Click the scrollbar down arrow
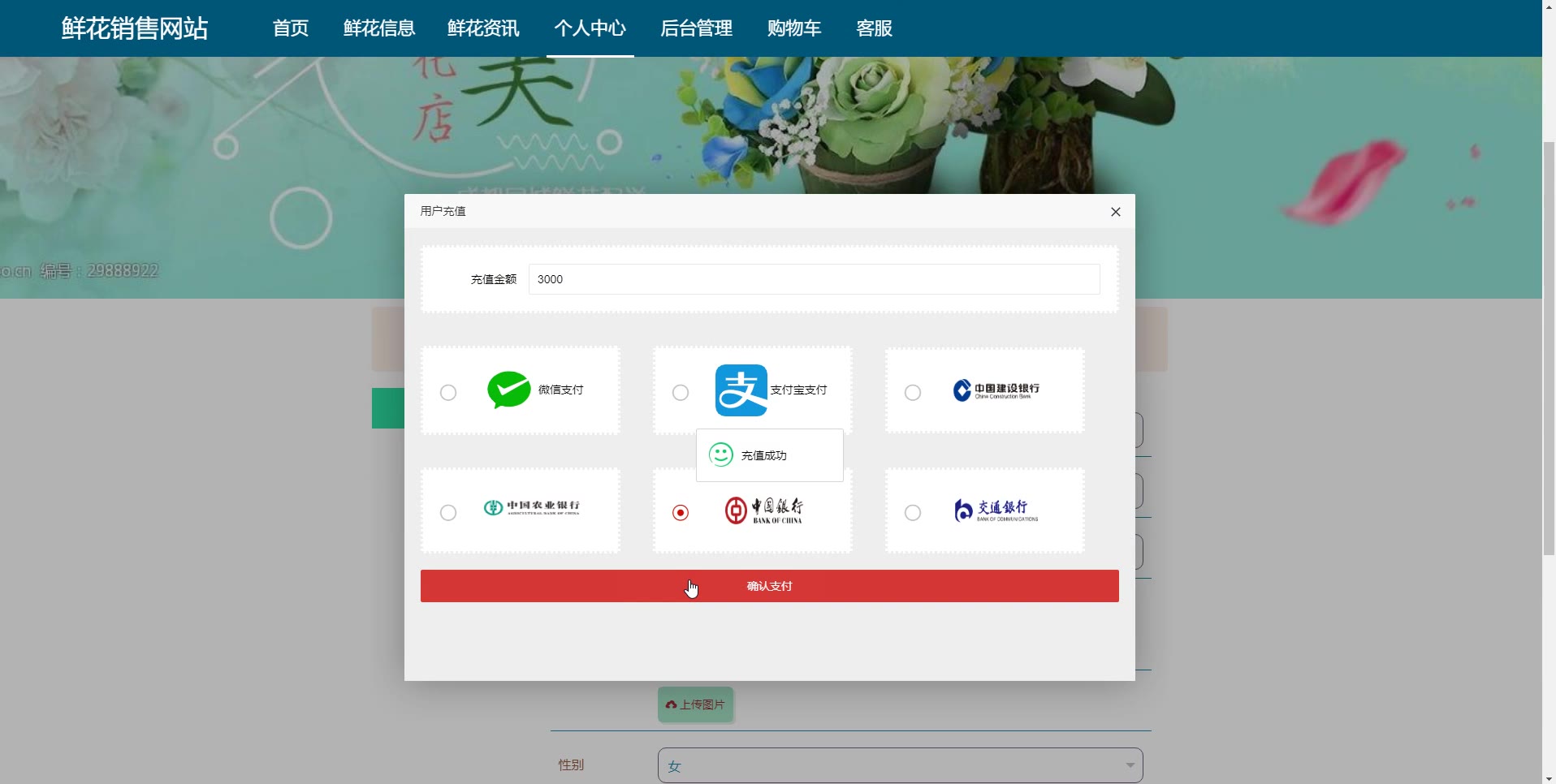Screen dimensions: 1556x784 pyautogui.click(x=1549, y=778)
